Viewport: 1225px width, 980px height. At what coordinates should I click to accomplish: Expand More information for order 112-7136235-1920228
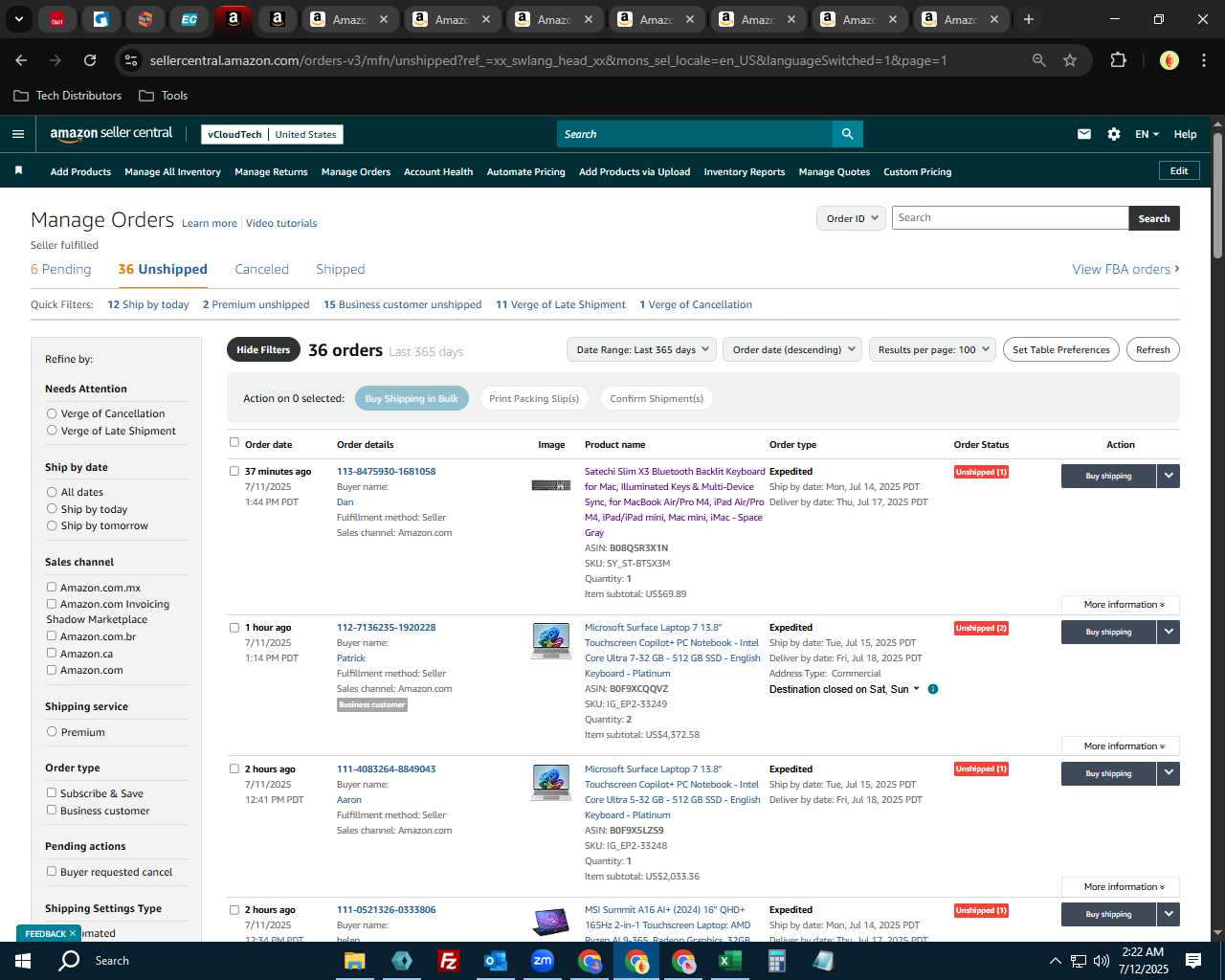(x=1121, y=746)
